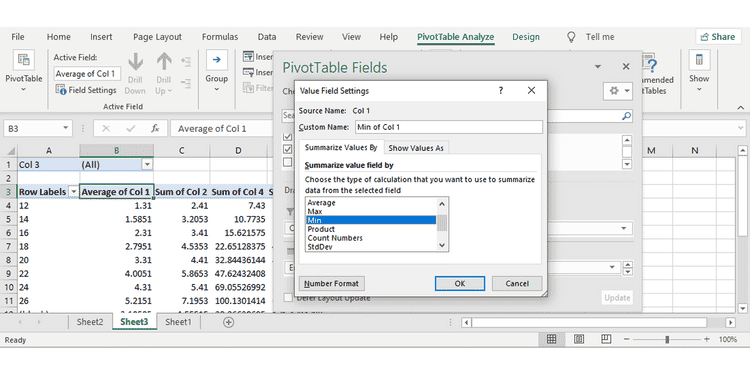Click the OK button in Value Field Settings
Viewport: 750px width, 375px height.
point(460,283)
